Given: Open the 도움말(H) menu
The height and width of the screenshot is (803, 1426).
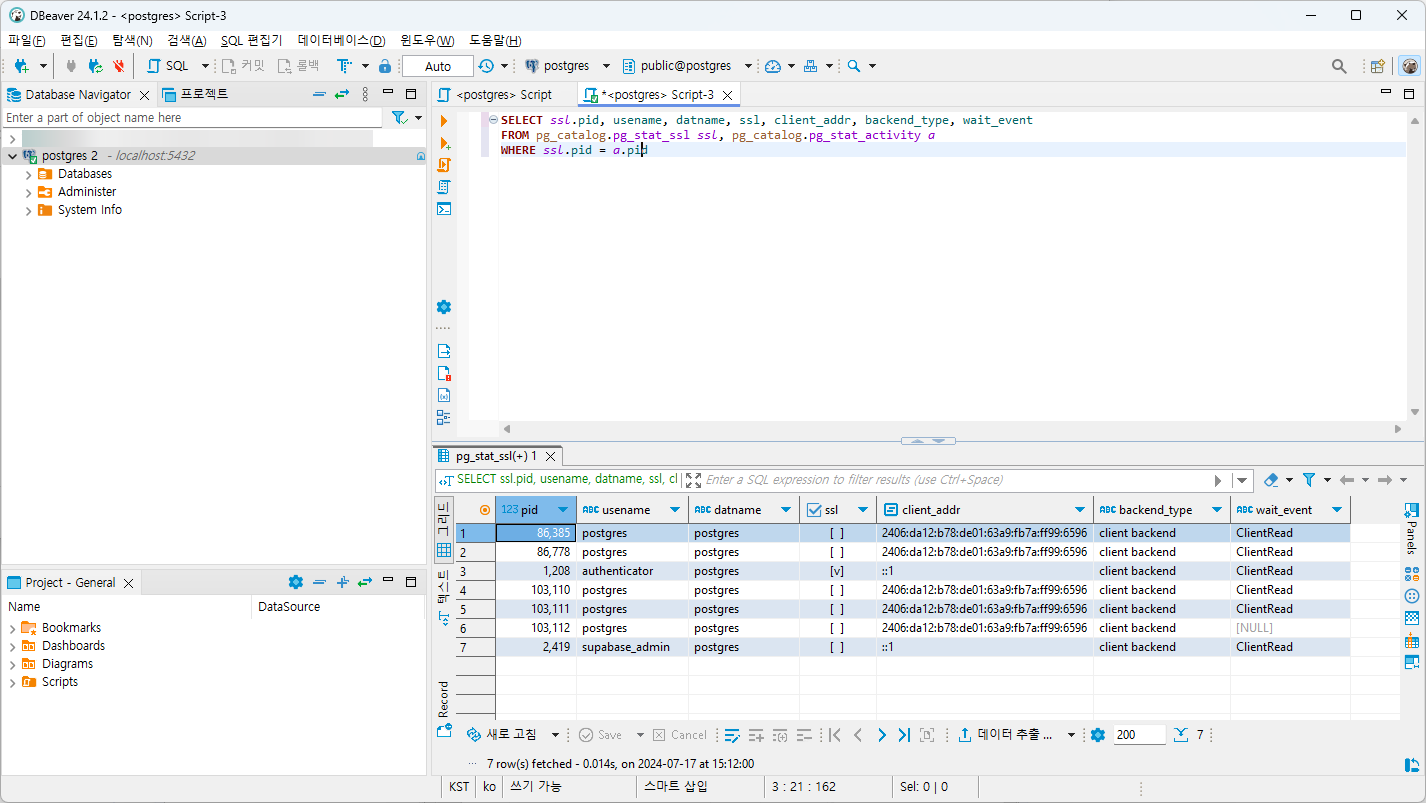Looking at the screenshot, I should 495,40.
